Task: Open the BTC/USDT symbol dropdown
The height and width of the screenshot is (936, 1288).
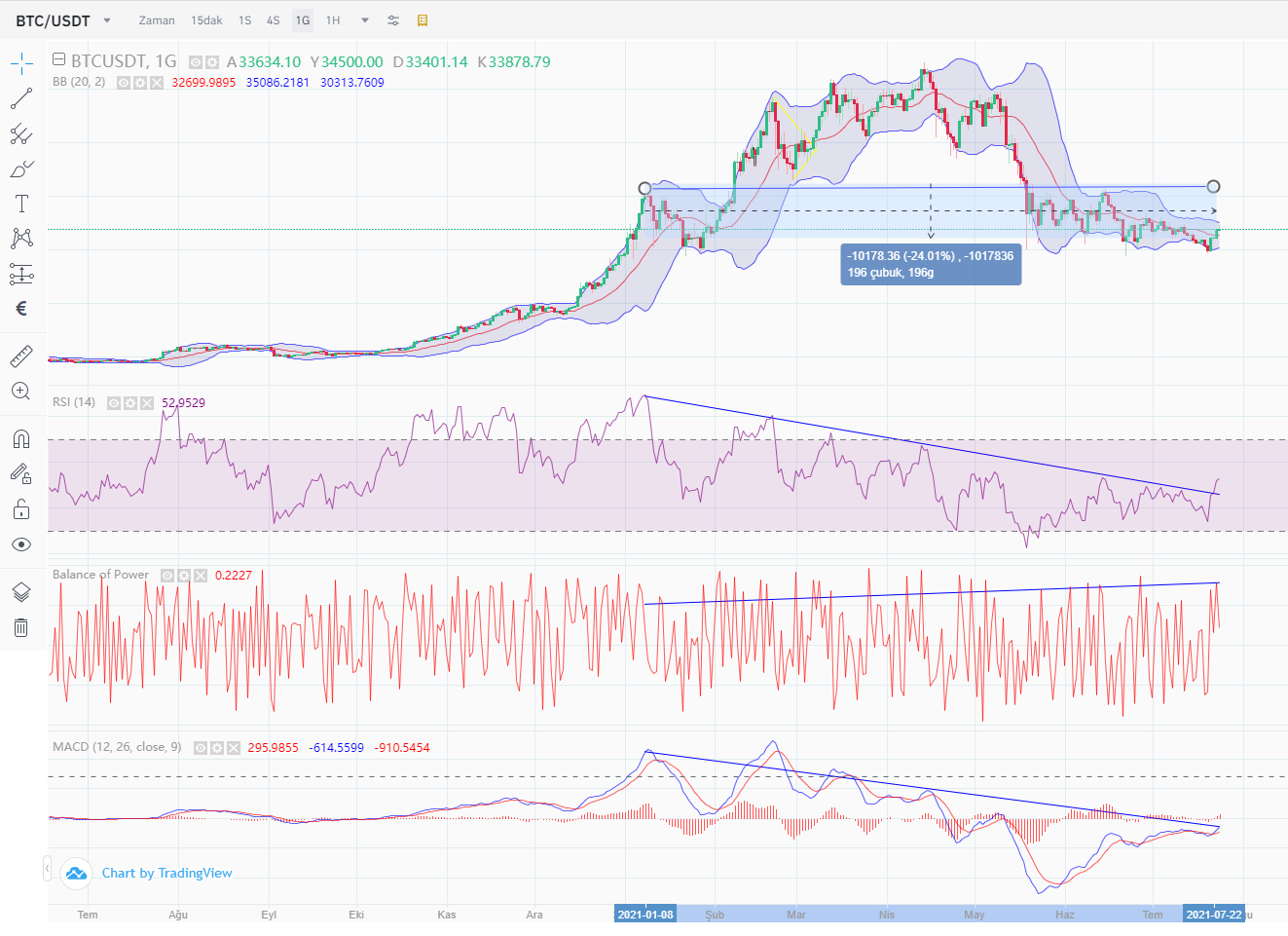Action: tap(107, 20)
